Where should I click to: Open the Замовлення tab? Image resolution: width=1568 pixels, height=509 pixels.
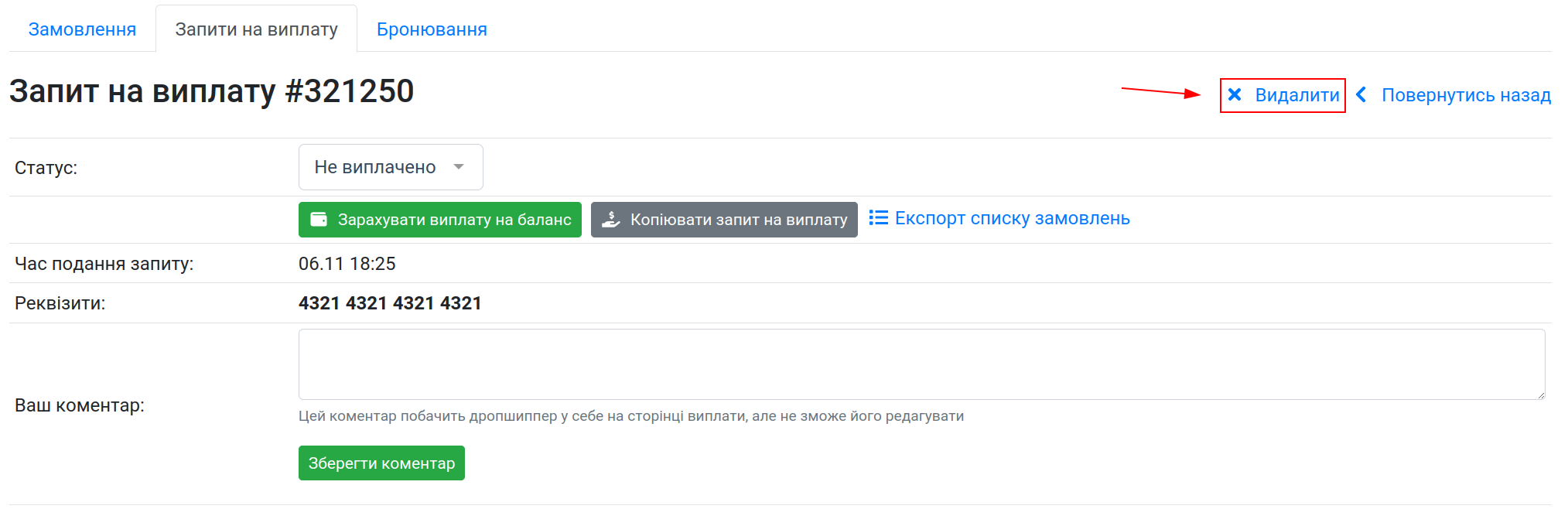coord(82,29)
